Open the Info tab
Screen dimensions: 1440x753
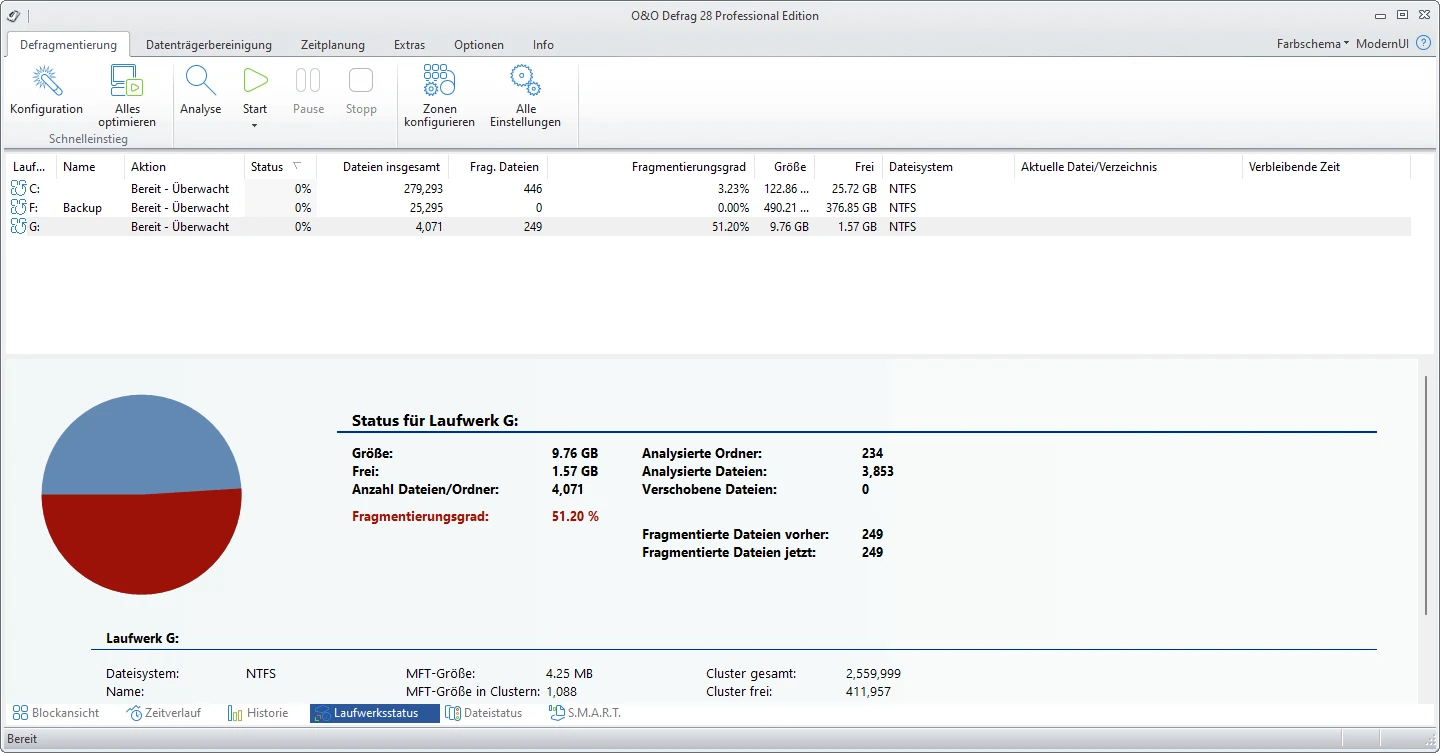point(543,44)
